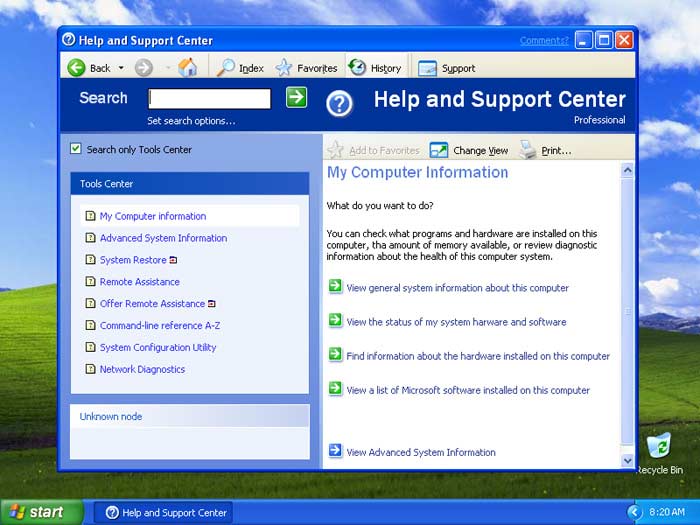Image resolution: width=700 pixels, height=525 pixels.
Task: Click the Print printer icon
Action: pyautogui.click(x=527, y=150)
